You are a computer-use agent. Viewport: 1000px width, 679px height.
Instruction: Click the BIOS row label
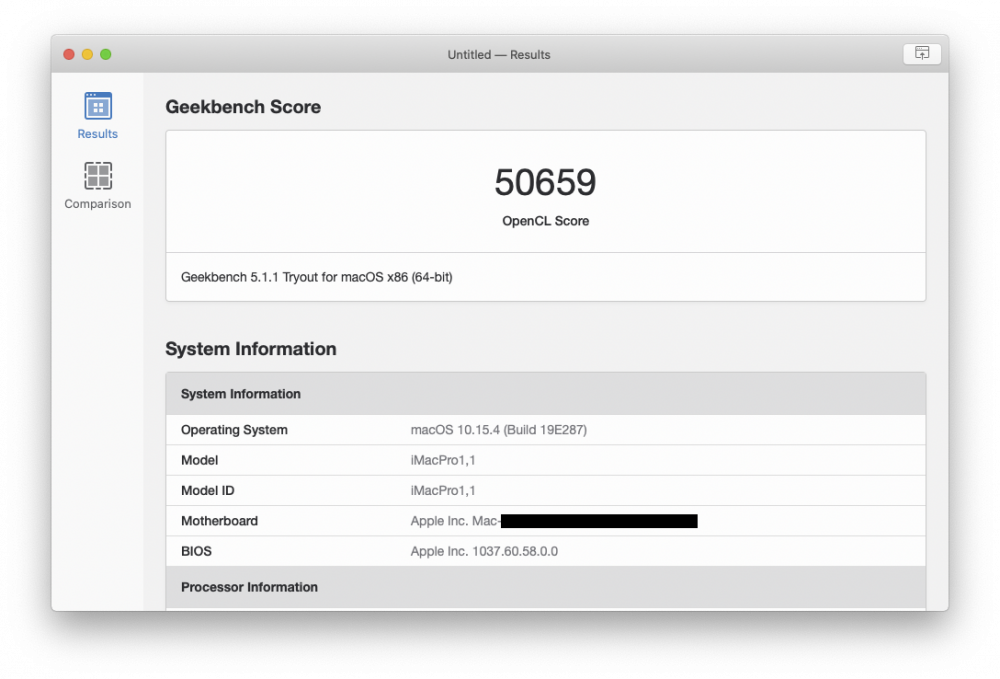[196, 551]
